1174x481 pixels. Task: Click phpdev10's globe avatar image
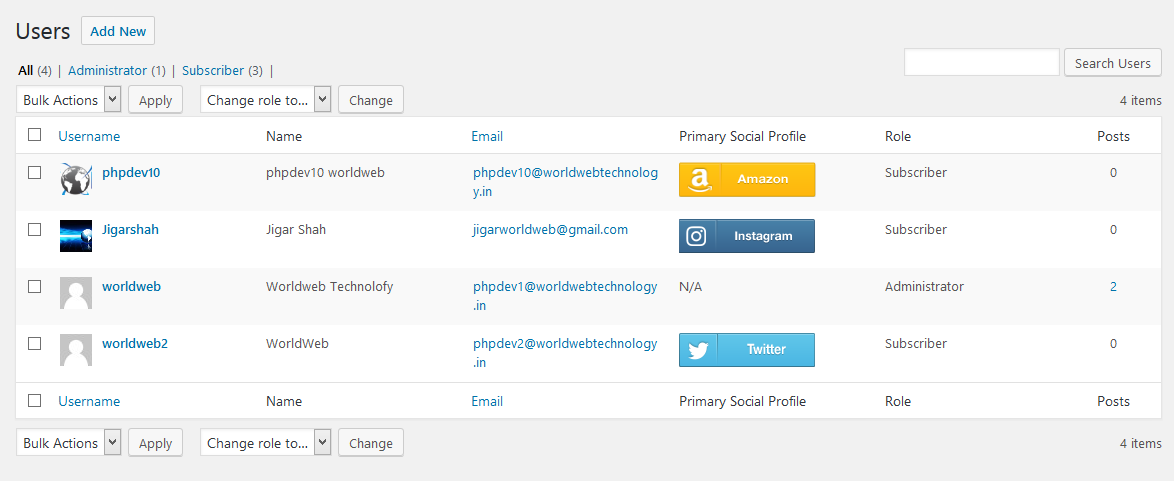click(76, 179)
